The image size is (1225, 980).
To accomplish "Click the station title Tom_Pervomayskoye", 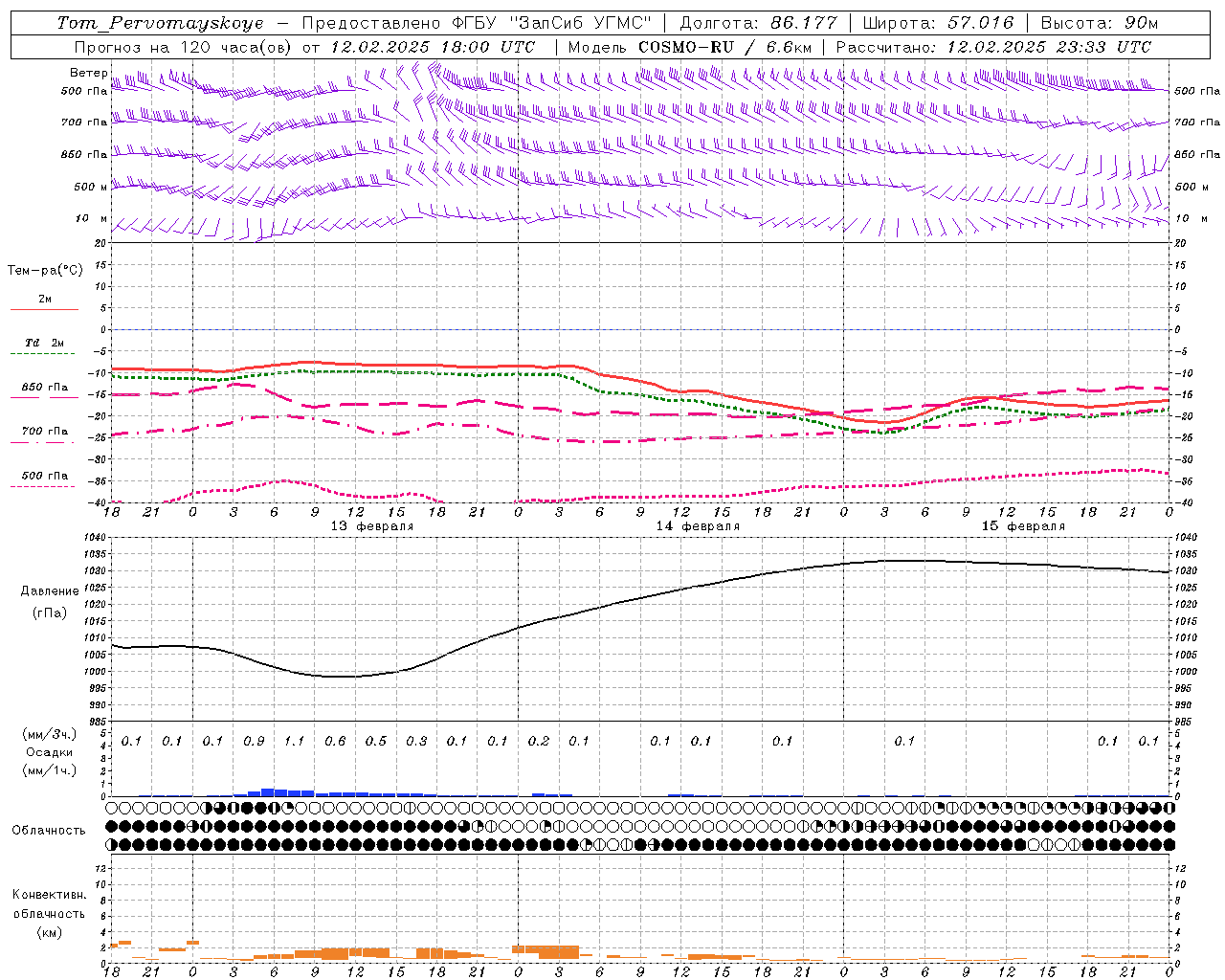I will click(160, 23).
